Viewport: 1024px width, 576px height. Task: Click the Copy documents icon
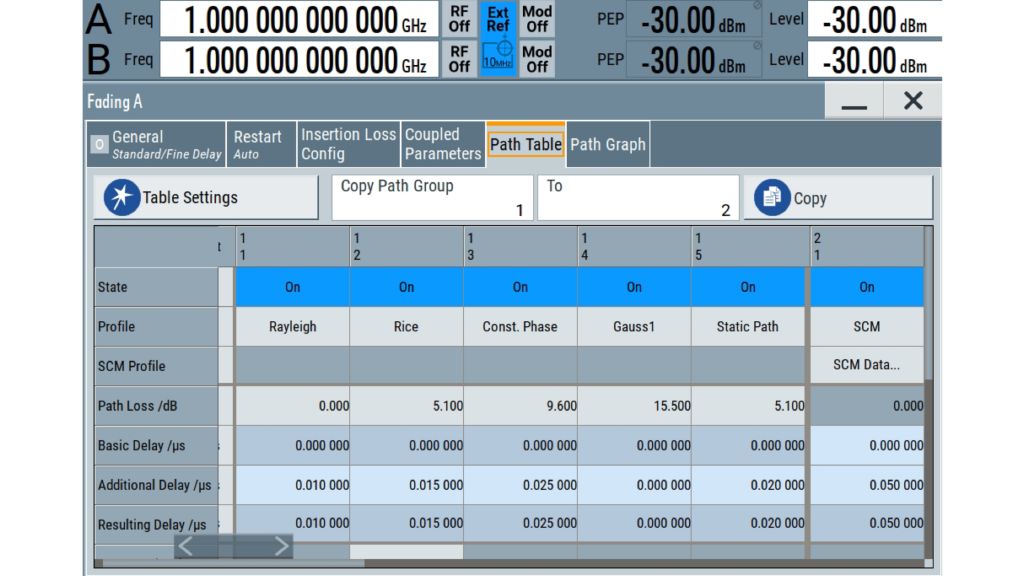pos(772,198)
